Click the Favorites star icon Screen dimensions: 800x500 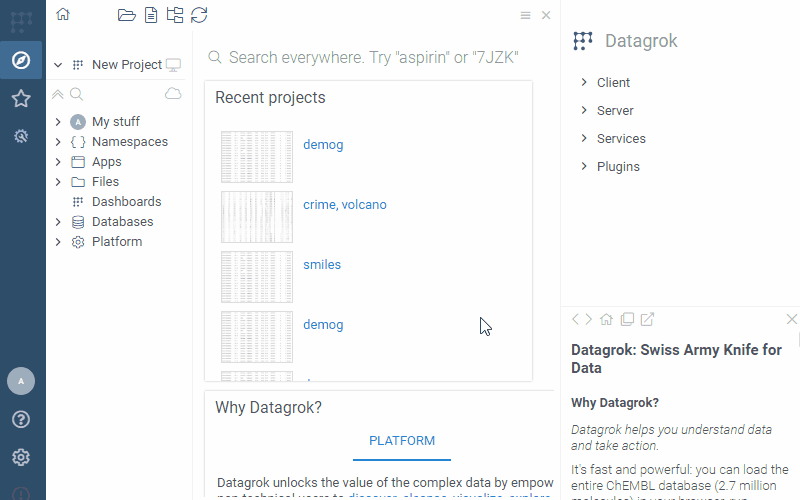pyautogui.click(x=21, y=99)
